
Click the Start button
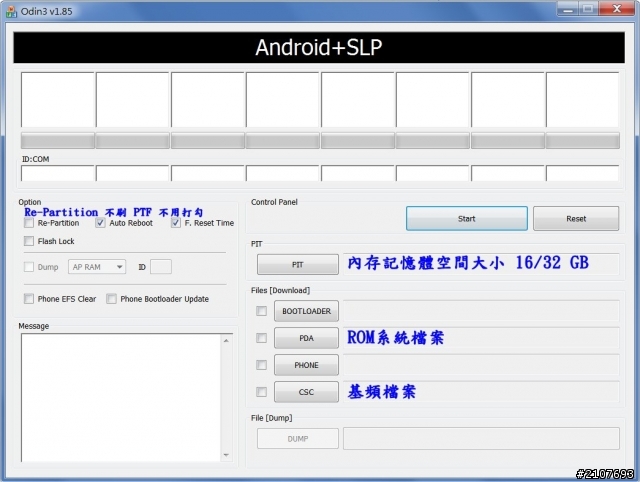pos(467,218)
